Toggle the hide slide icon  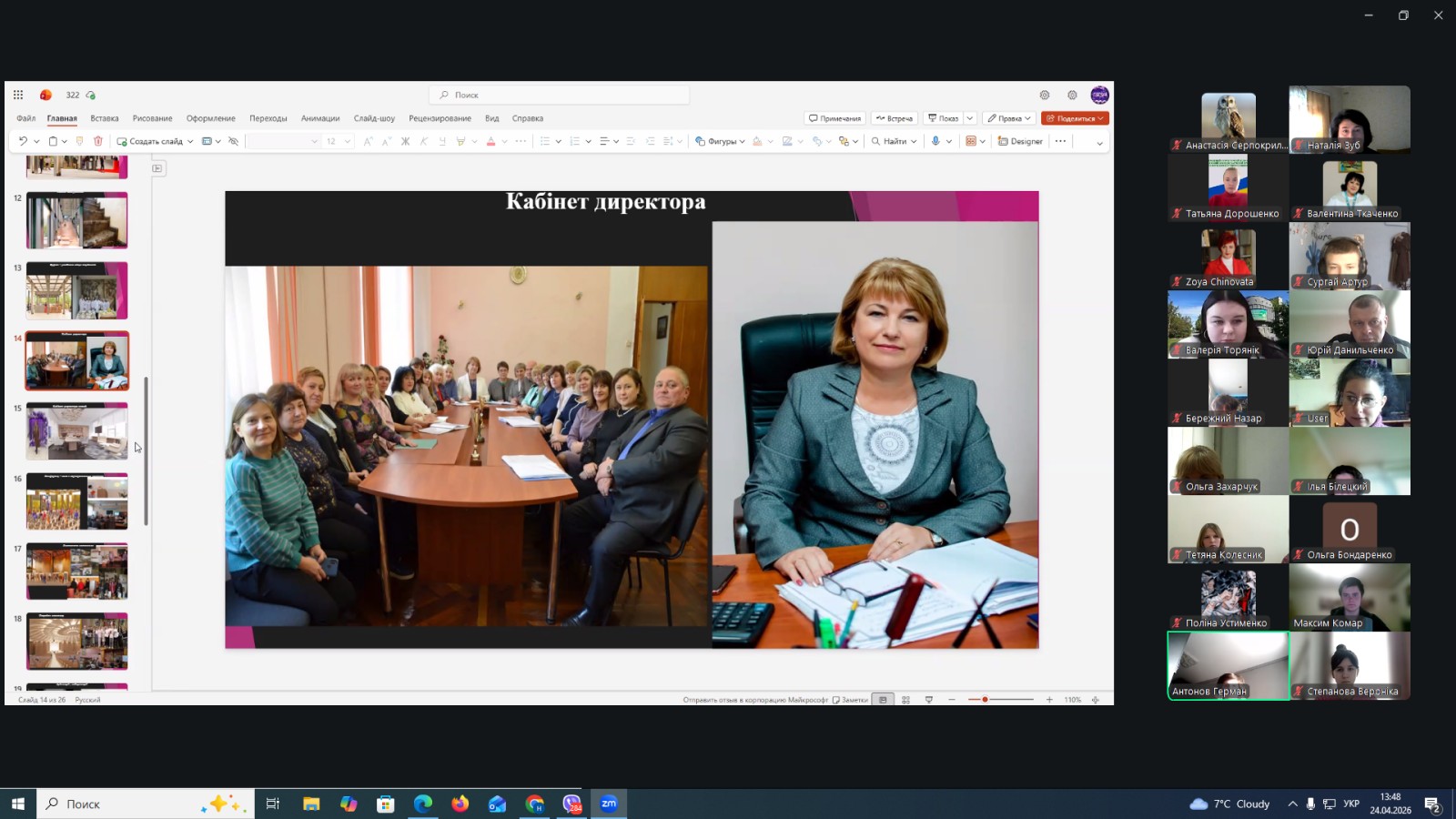234,141
